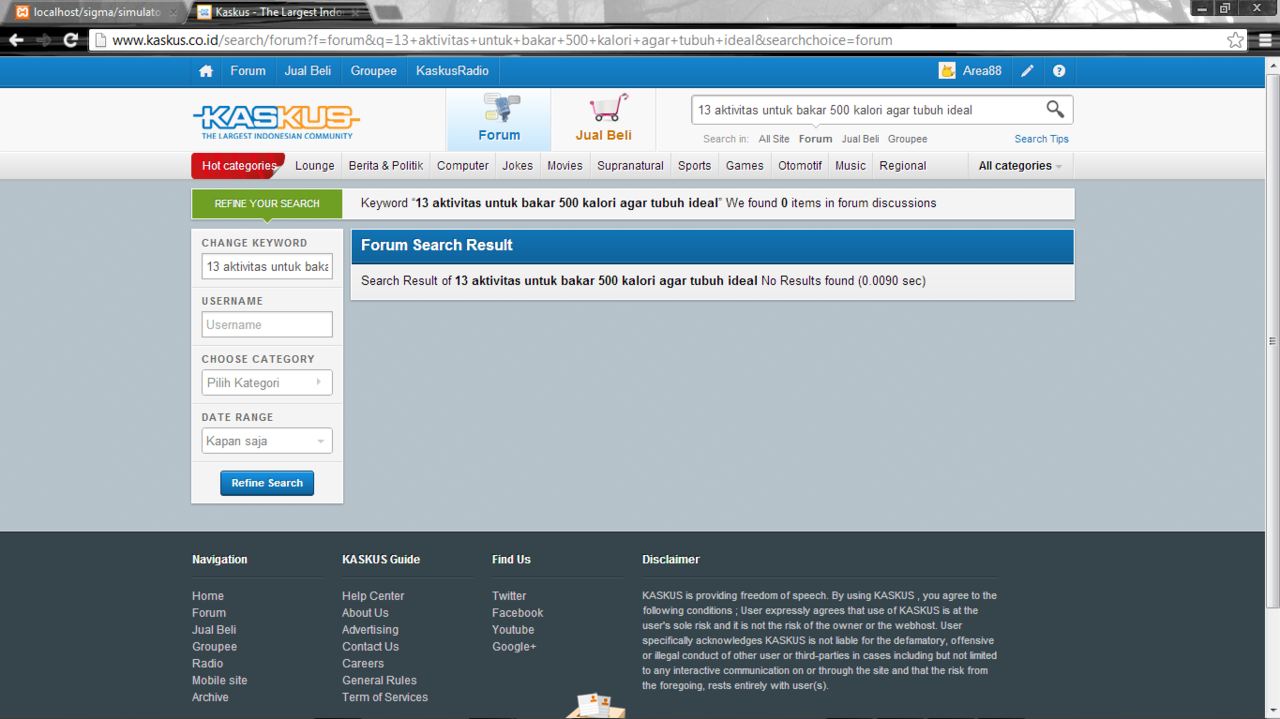
Task: Open the Forum section tab with icon
Action: [x=499, y=119]
